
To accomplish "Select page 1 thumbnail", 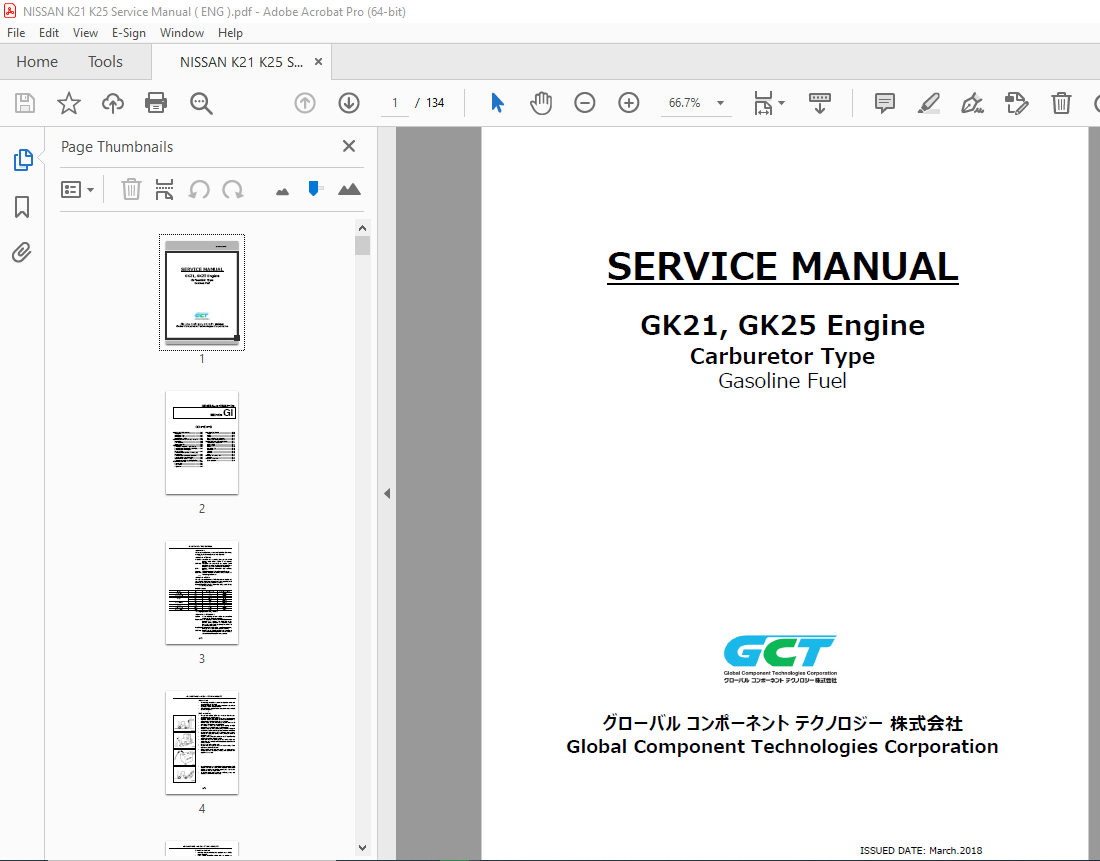I will click(202, 292).
